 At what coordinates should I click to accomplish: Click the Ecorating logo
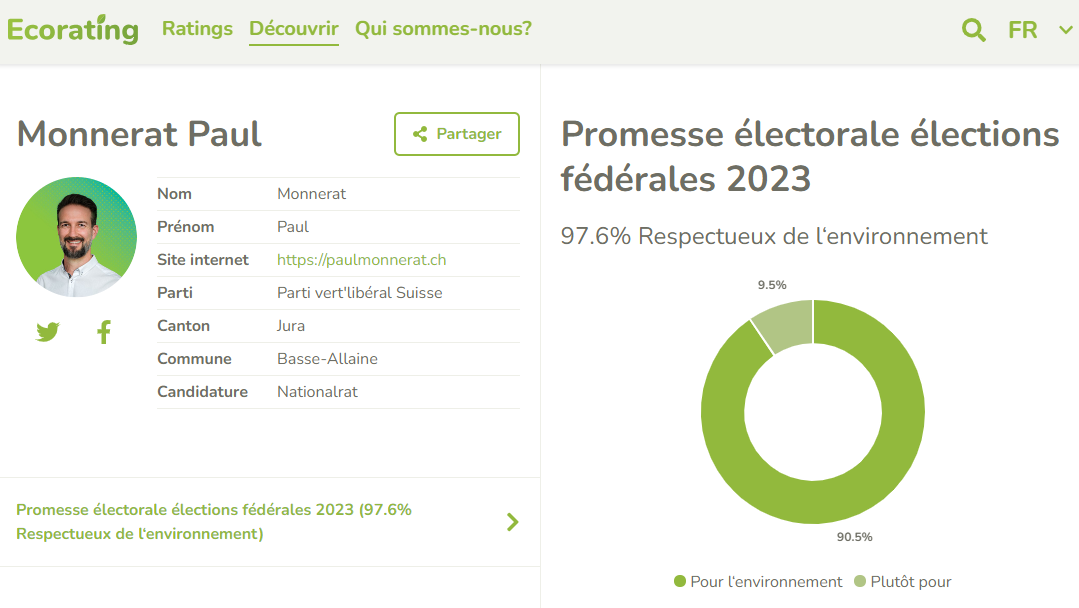point(72,29)
